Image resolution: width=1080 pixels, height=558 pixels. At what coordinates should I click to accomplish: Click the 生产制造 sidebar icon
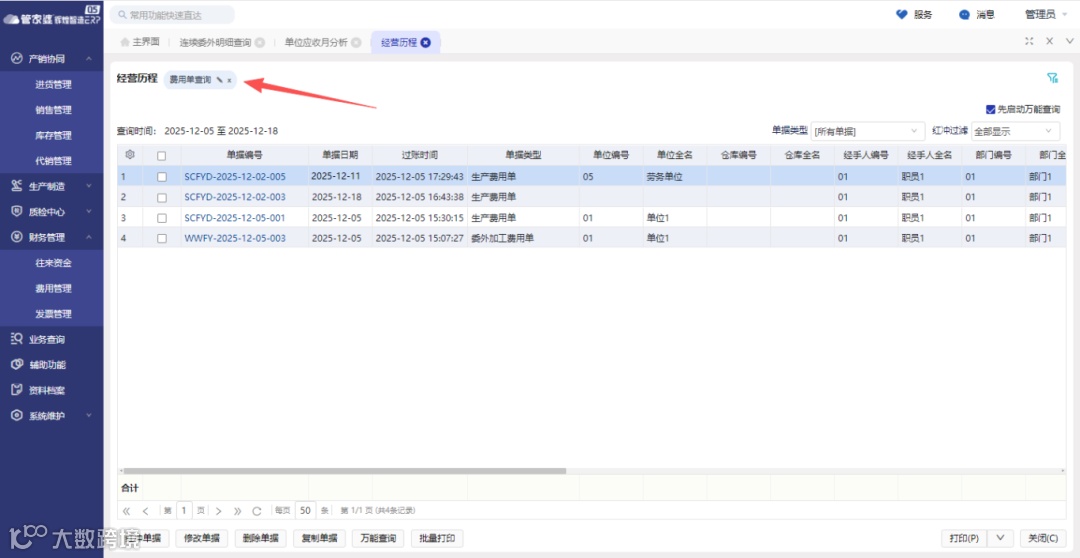(17, 186)
